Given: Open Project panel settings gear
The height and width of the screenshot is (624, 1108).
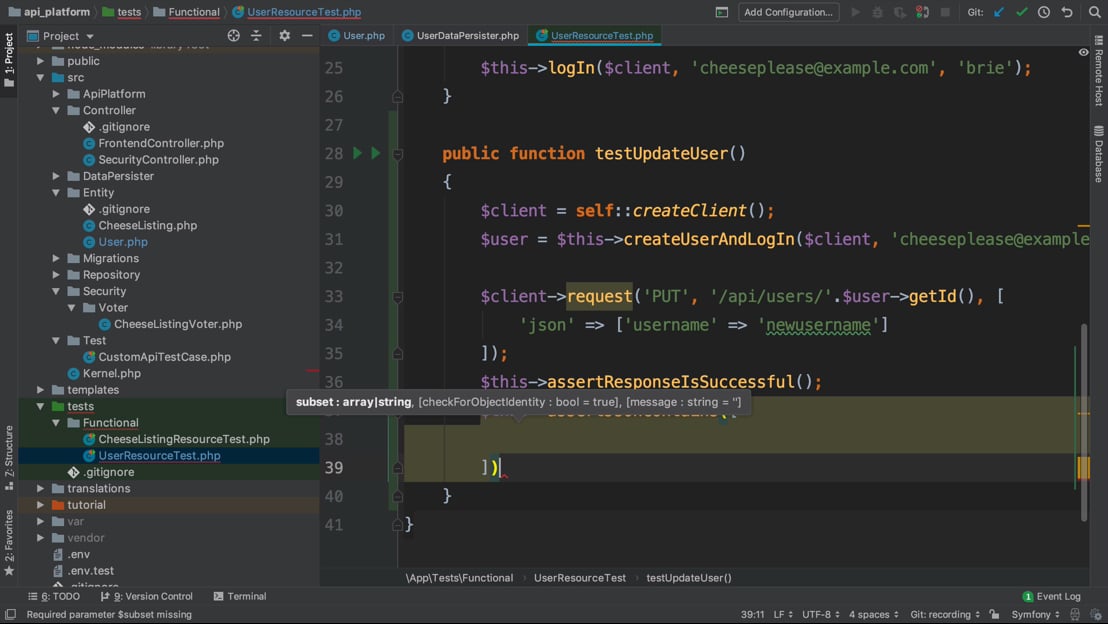Looking at the screenshot, I should tap(284, 36).
